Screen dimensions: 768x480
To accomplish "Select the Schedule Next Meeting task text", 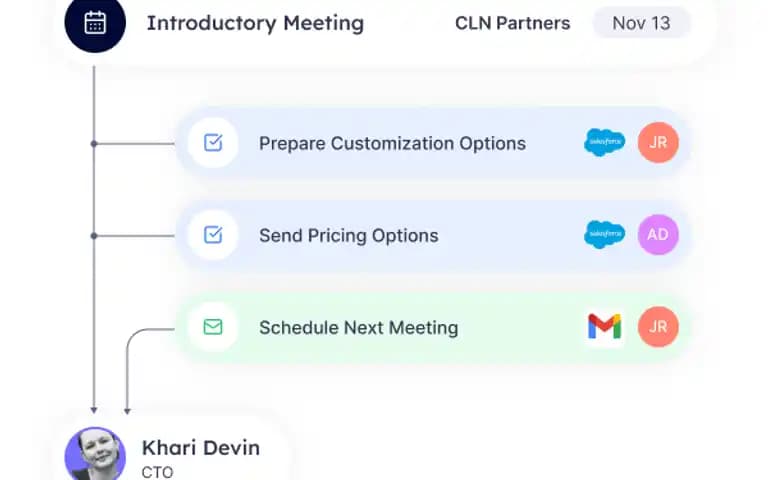I will 359,328.
